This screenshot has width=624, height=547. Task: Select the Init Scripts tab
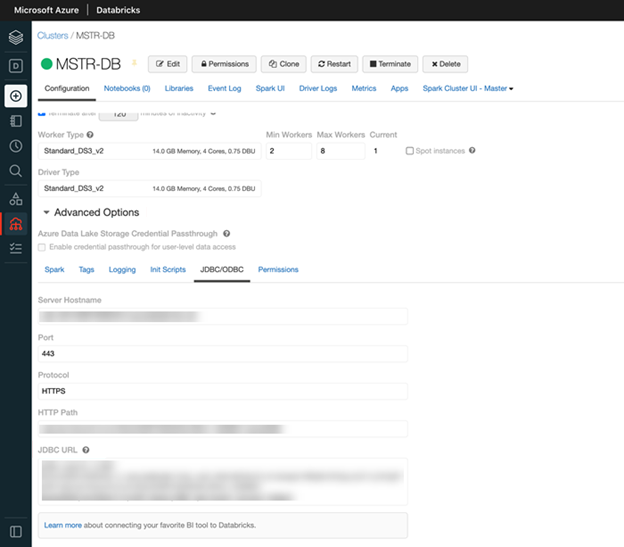coord(167,270)
